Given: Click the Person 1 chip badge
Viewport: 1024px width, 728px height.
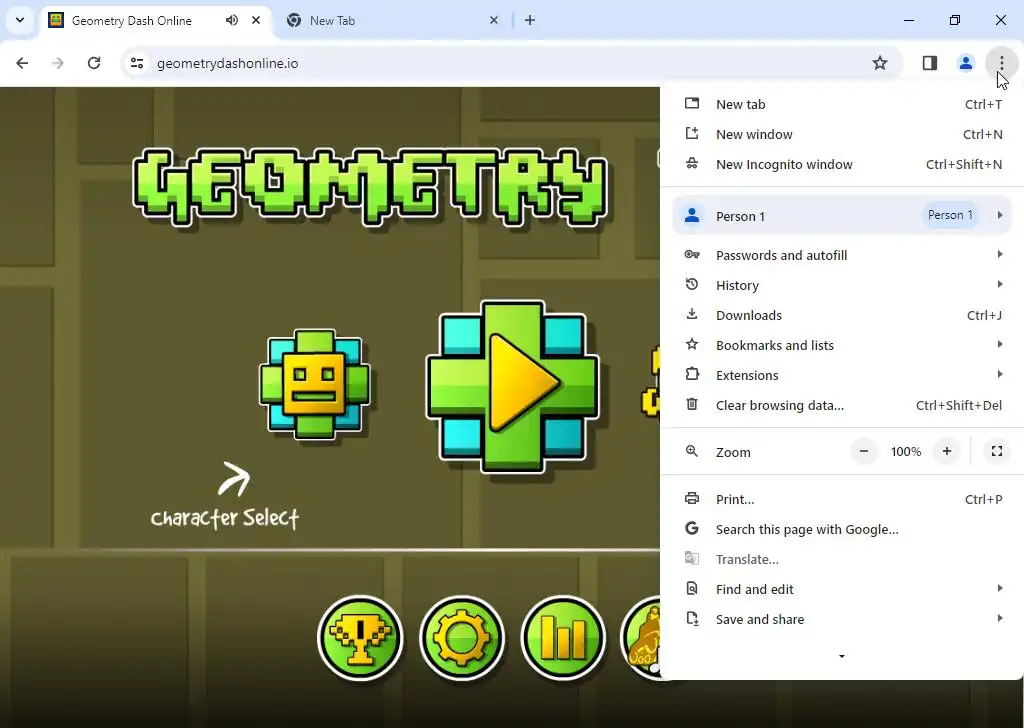Looking at the screenshot, I should point(950,215).
